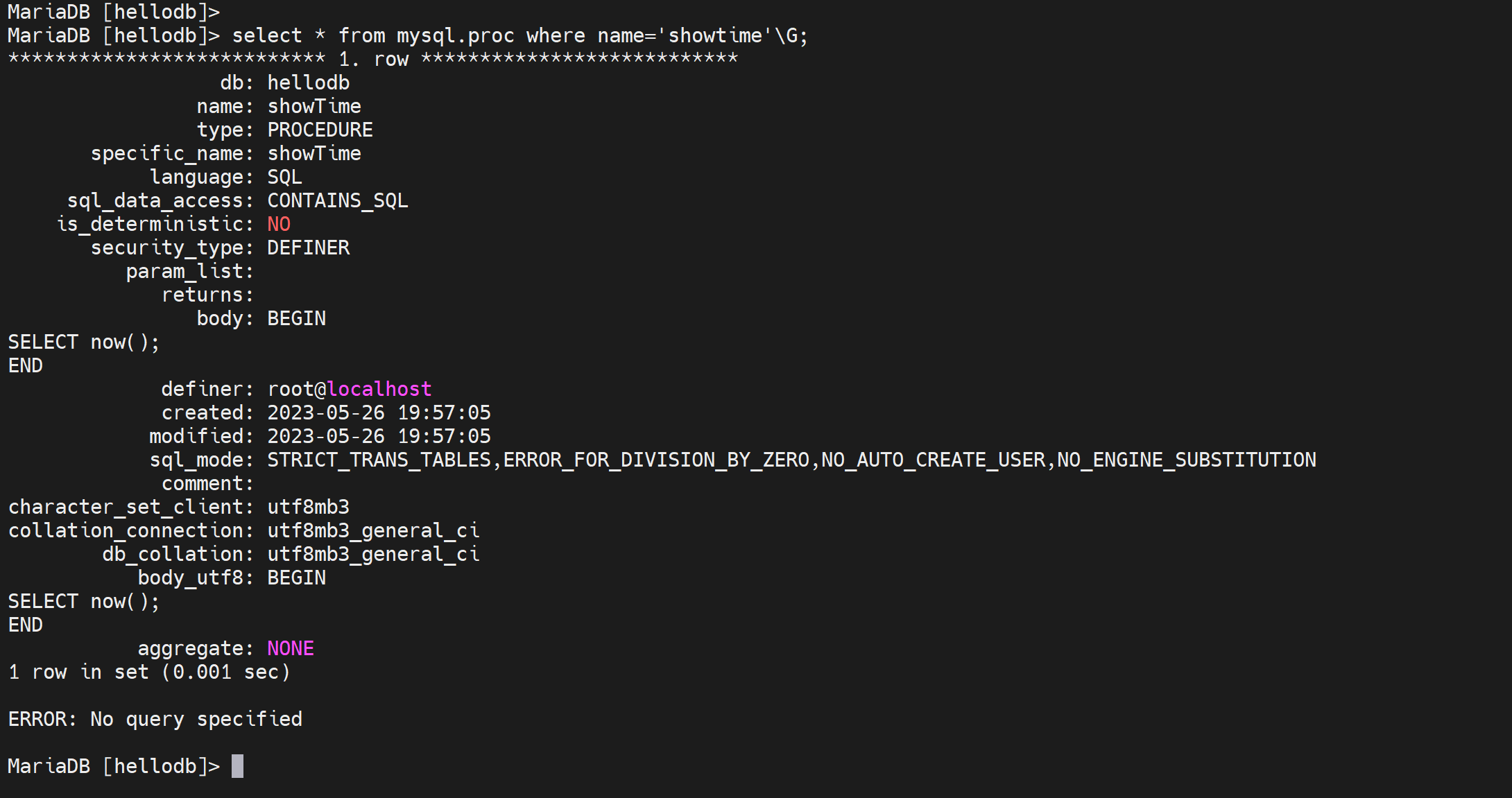
Task: Click the '1 row in set' result line
Action: (149, 672)
